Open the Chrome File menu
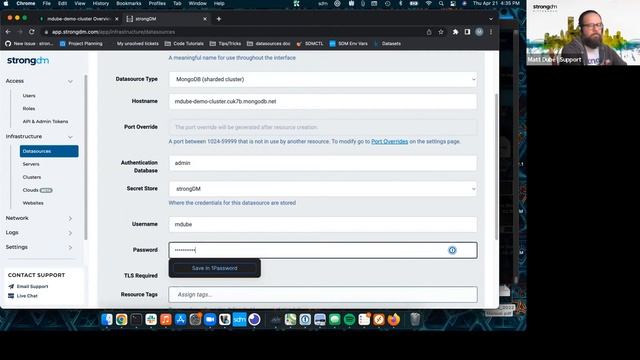The height and width of the screenshot is (360, 640). pos(47,3)
